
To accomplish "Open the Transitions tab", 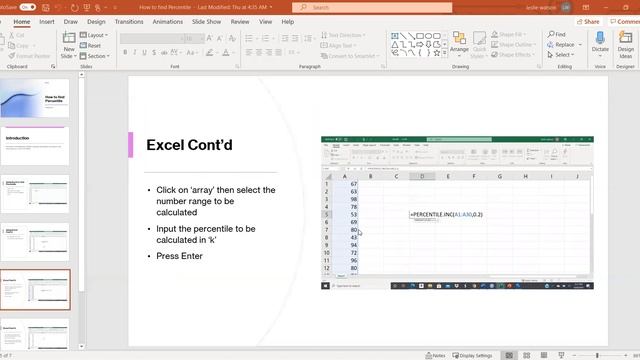I will [x=129, y=22].
